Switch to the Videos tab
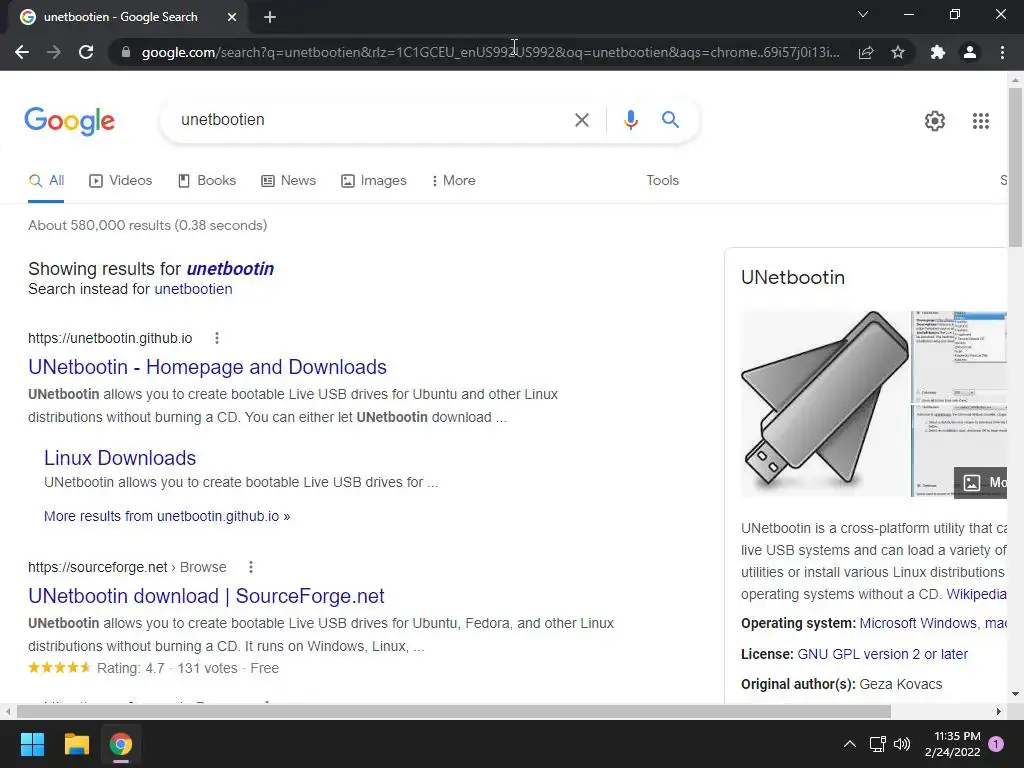The image size is (1024, 768). [x=121, y=181]
